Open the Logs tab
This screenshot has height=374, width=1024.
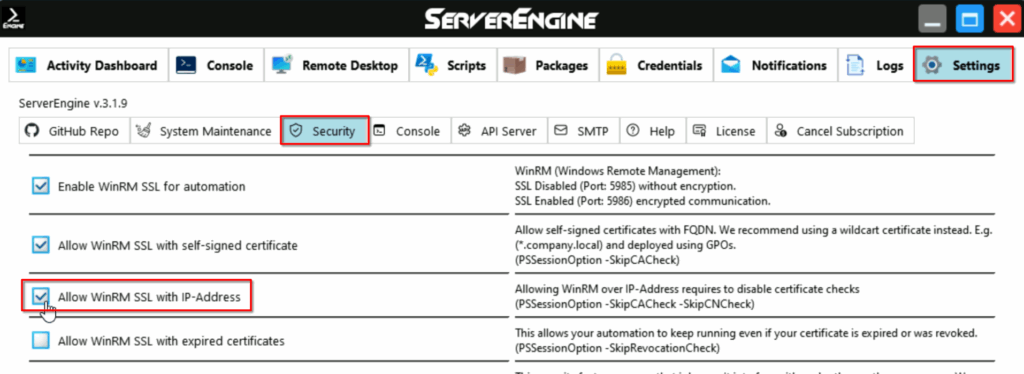coord(876,65)
